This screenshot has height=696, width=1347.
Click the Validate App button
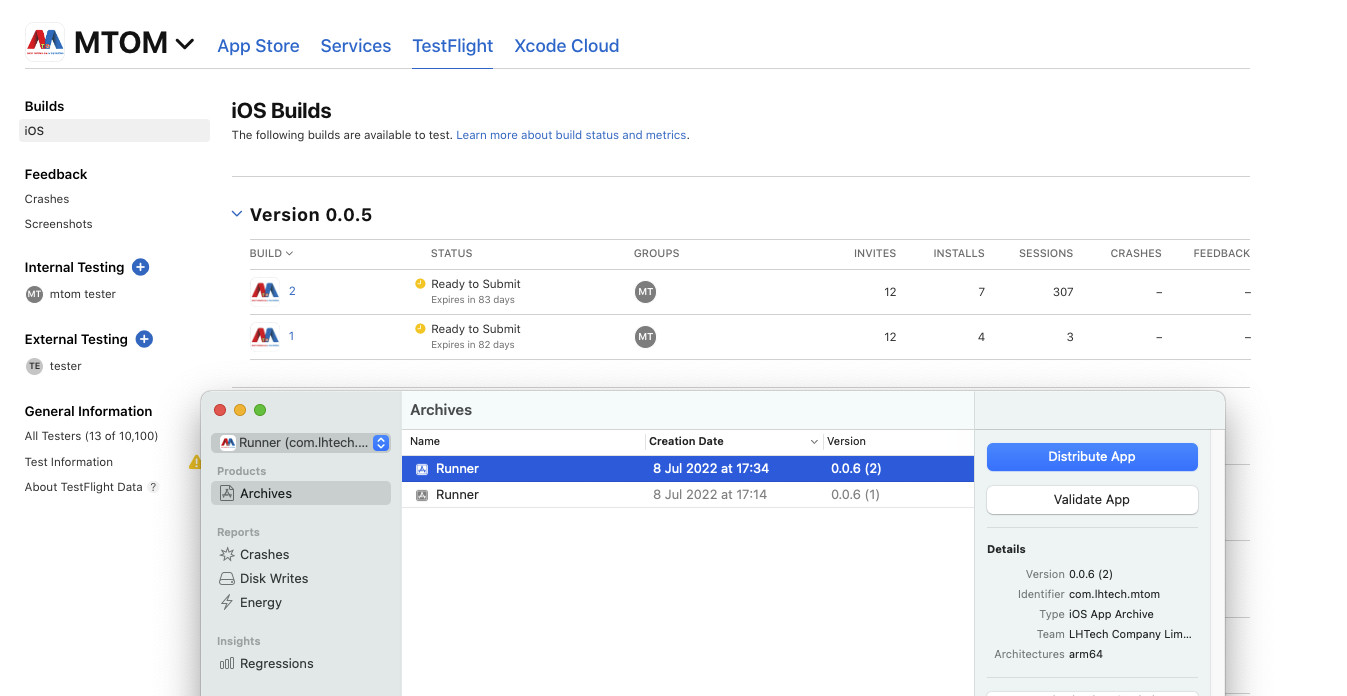(x=1091, y=499)
